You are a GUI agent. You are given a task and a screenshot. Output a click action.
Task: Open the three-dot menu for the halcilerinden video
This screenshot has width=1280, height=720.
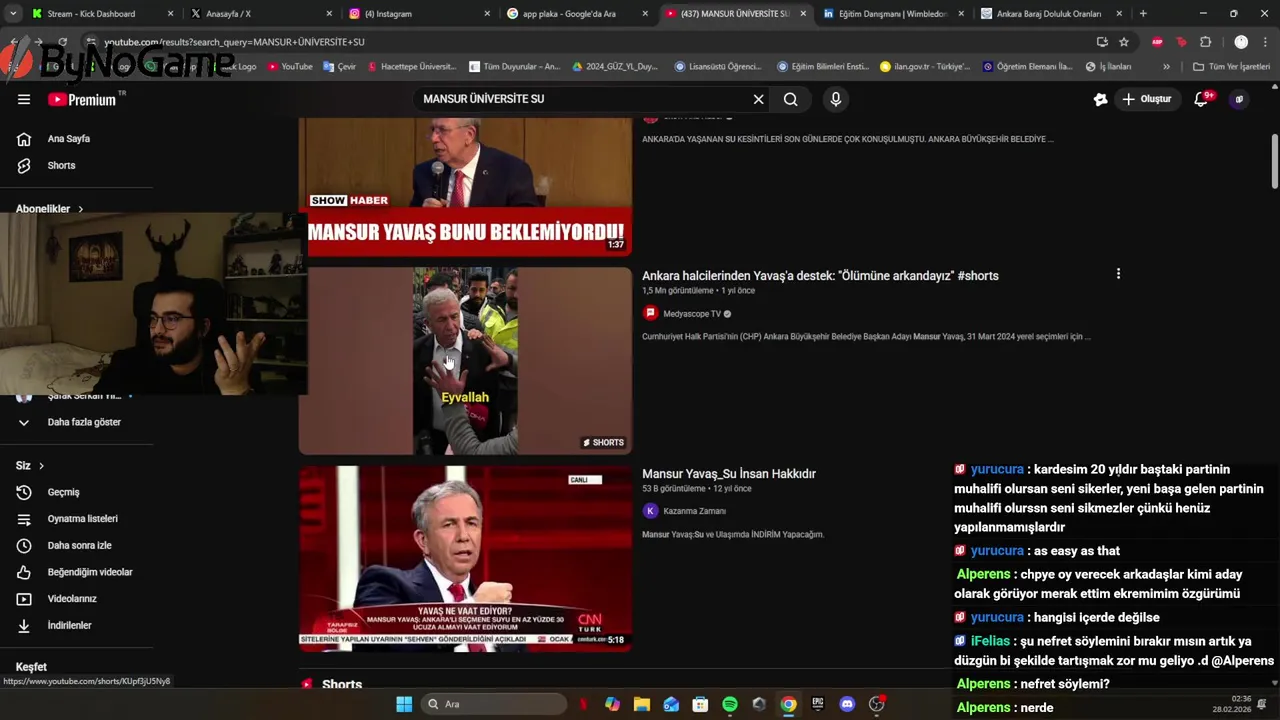point(1118,274)
